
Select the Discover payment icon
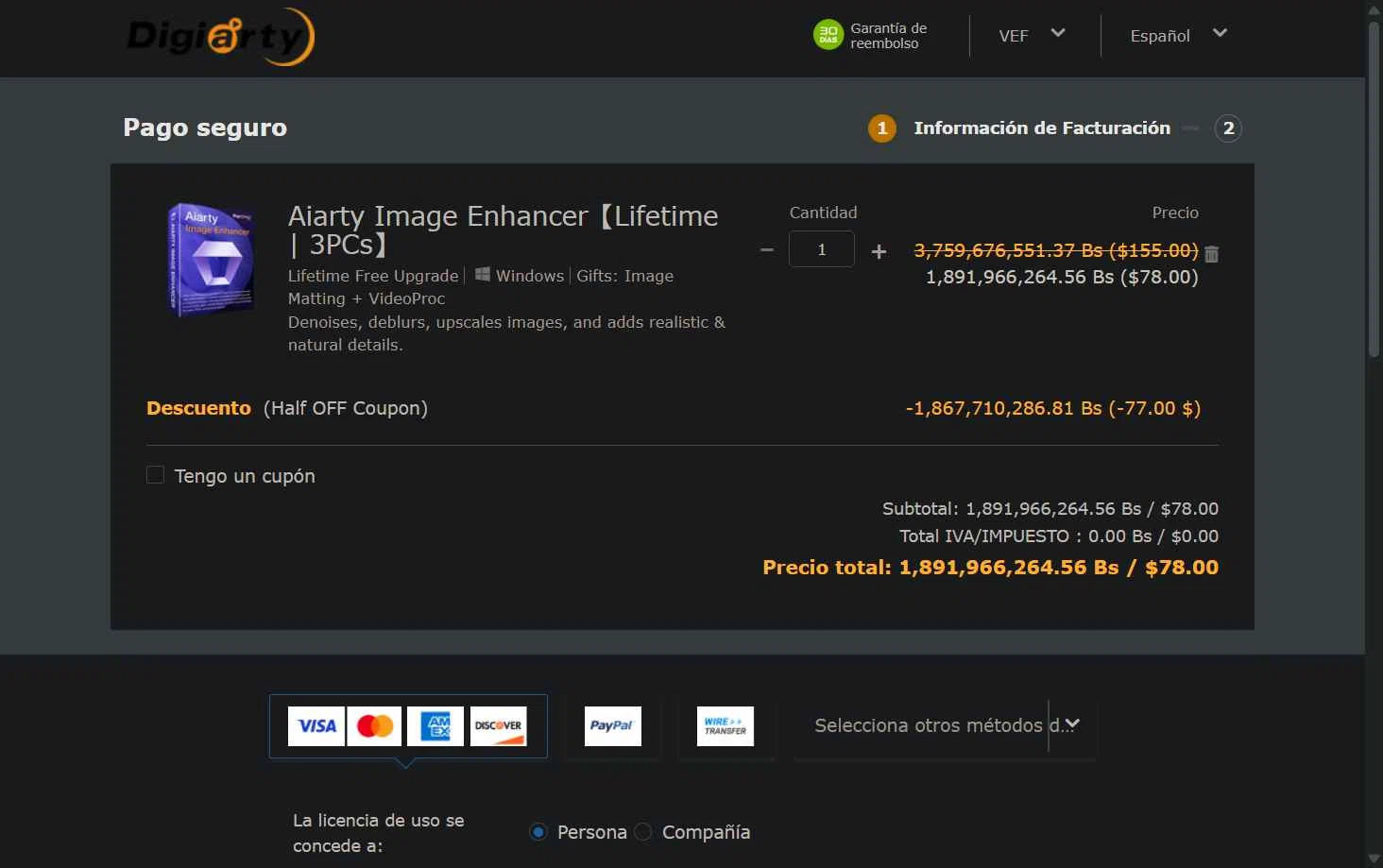coord(498,726)
